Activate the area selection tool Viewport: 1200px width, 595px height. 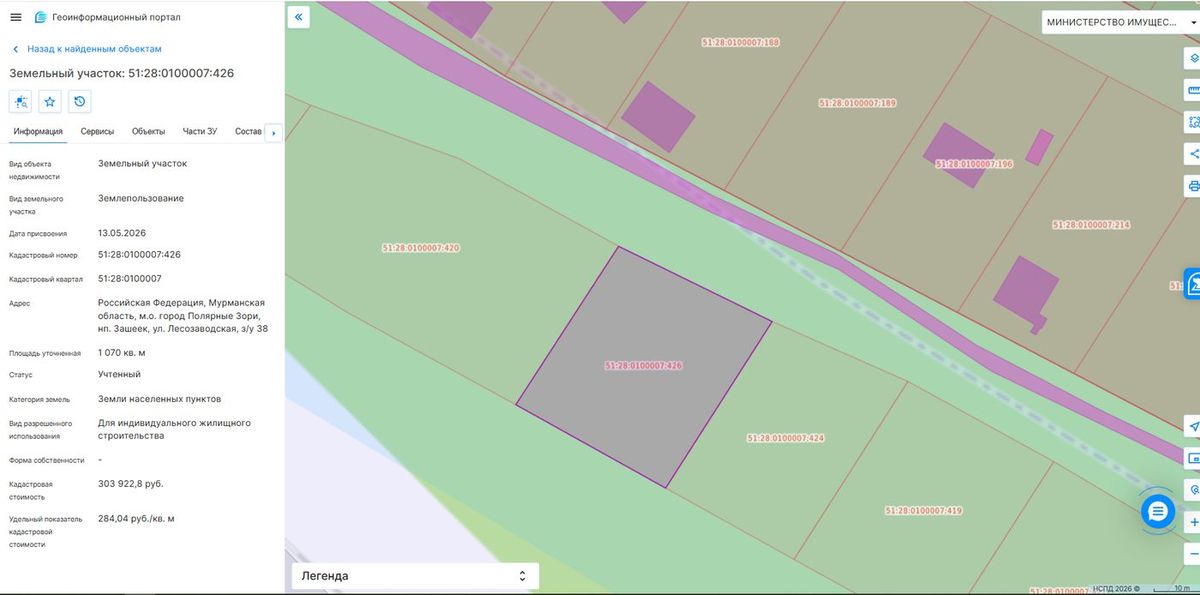pos(1193,122)
